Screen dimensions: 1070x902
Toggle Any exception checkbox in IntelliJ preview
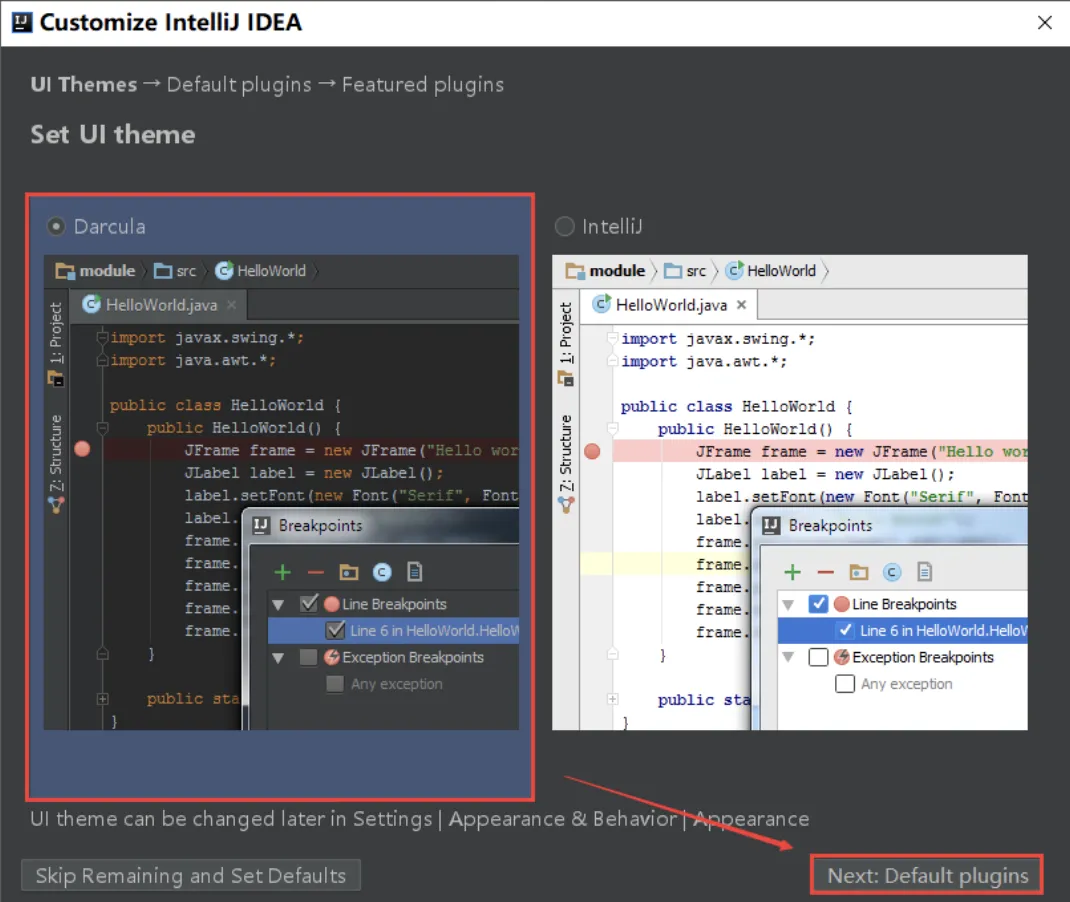click(x=845, y=683)
